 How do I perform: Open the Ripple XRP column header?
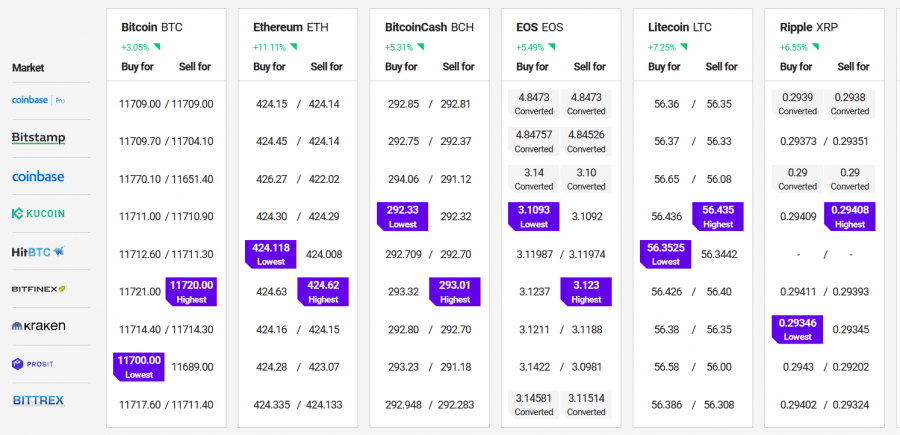click(809, 27)
